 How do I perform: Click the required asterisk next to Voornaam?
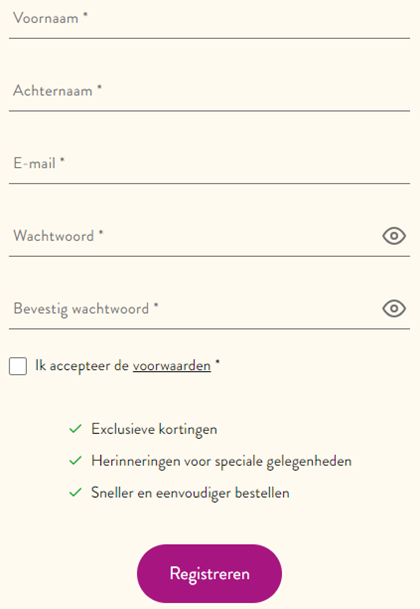[85, 15]
